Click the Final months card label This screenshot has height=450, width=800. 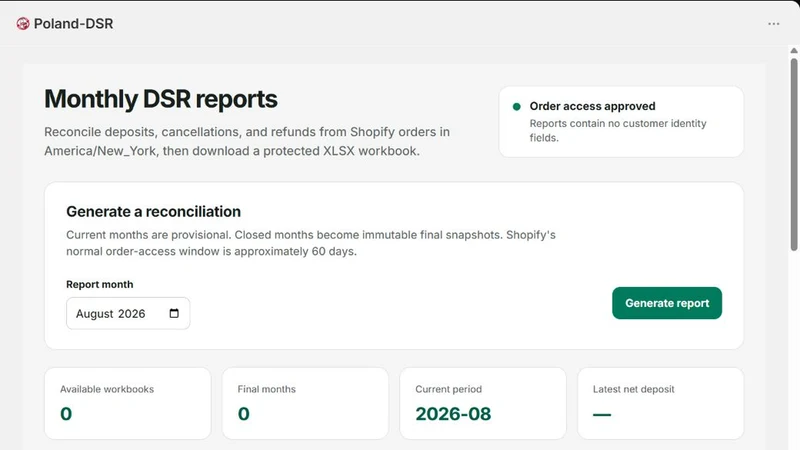(x=266, y=389)
